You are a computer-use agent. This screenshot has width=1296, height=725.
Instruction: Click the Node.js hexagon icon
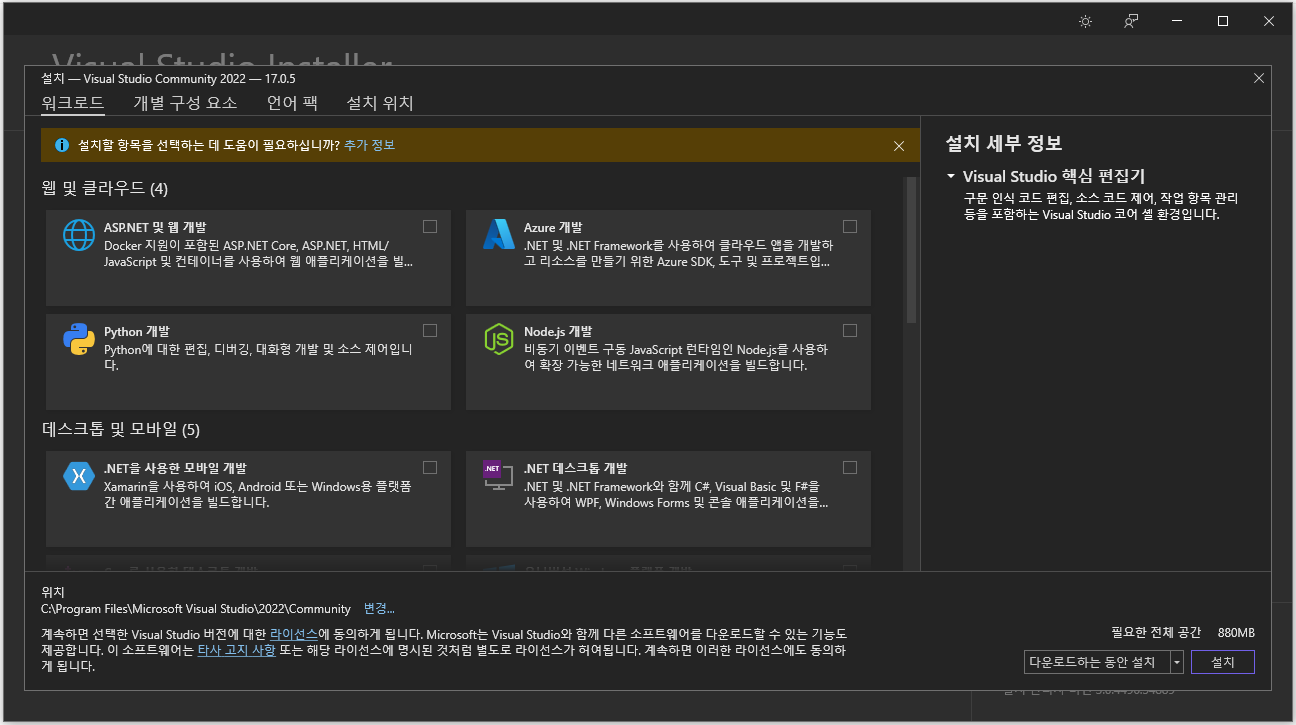pyautogui.click(x=498, y=339)
